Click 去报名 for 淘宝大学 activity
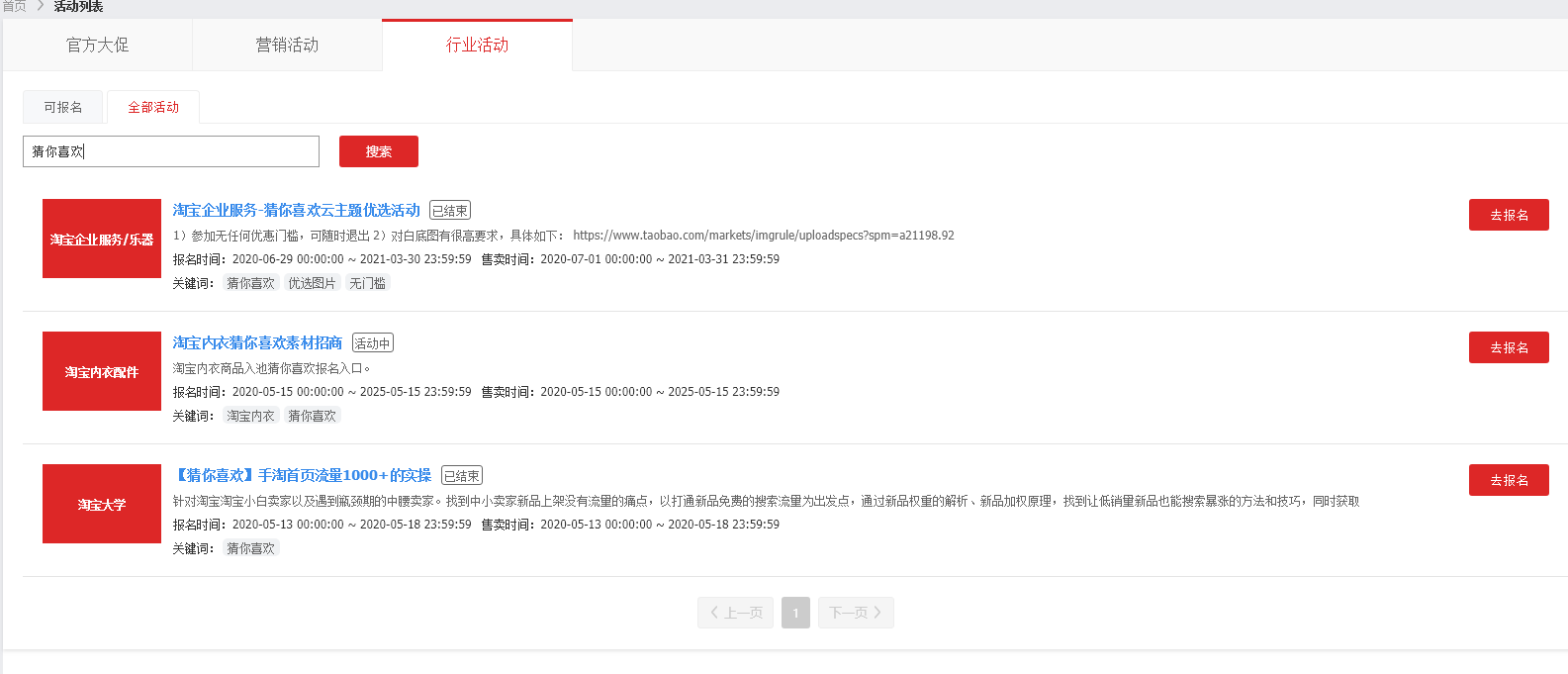The image size is (1568, 674). click(x=1509, y=480)
